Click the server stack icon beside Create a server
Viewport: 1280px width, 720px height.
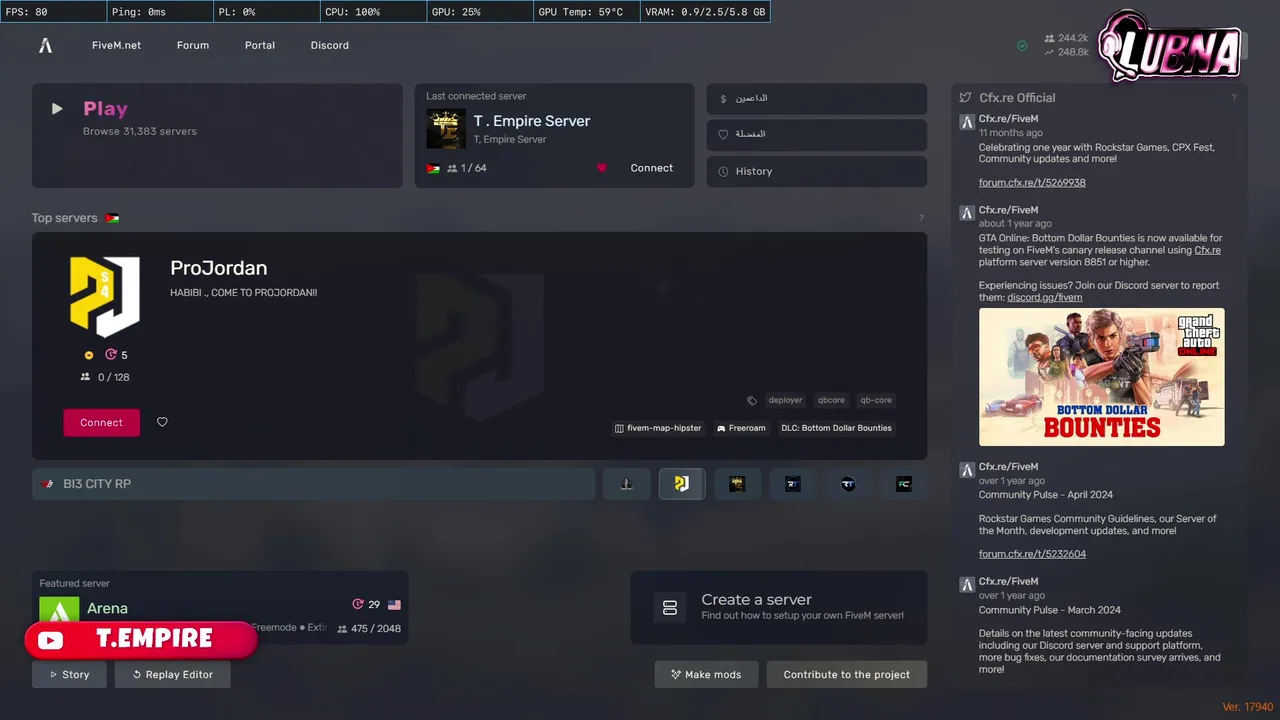point(670,608)
